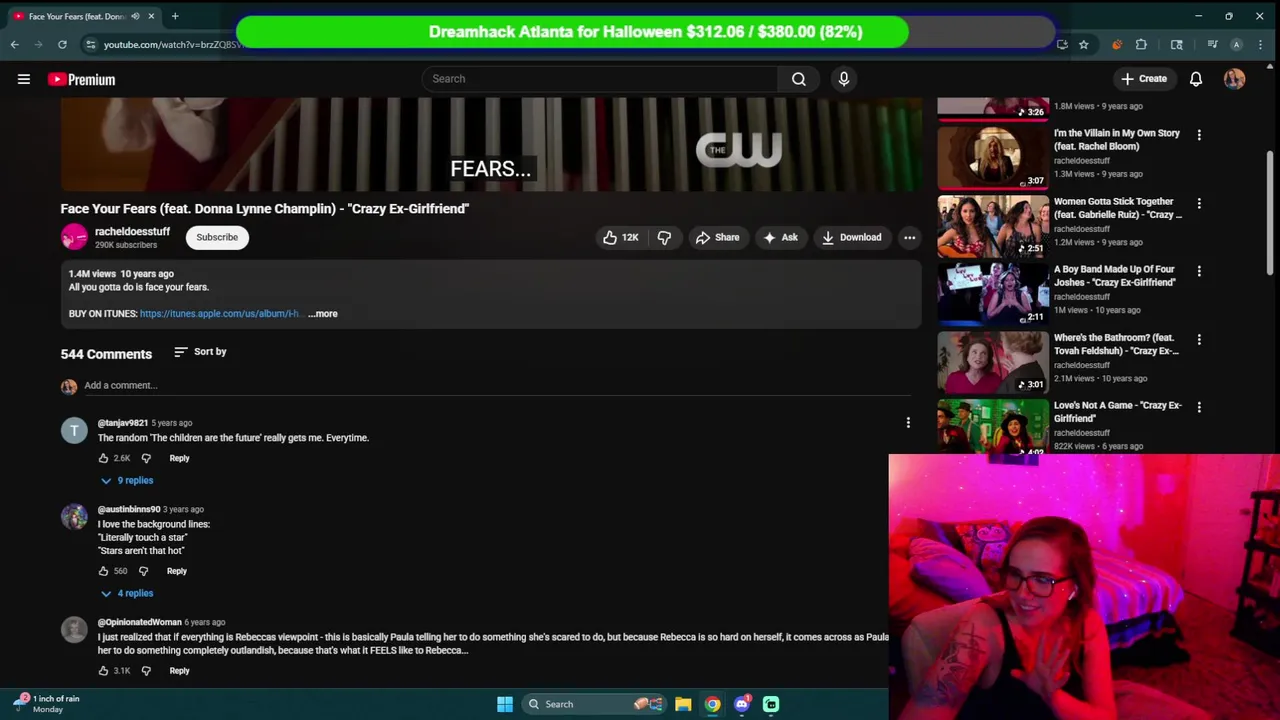Image resolution: width=1280 pixels, height=720 pixels.
Task: Open Chrome three-dot menu
Action: pos(1261,44)
